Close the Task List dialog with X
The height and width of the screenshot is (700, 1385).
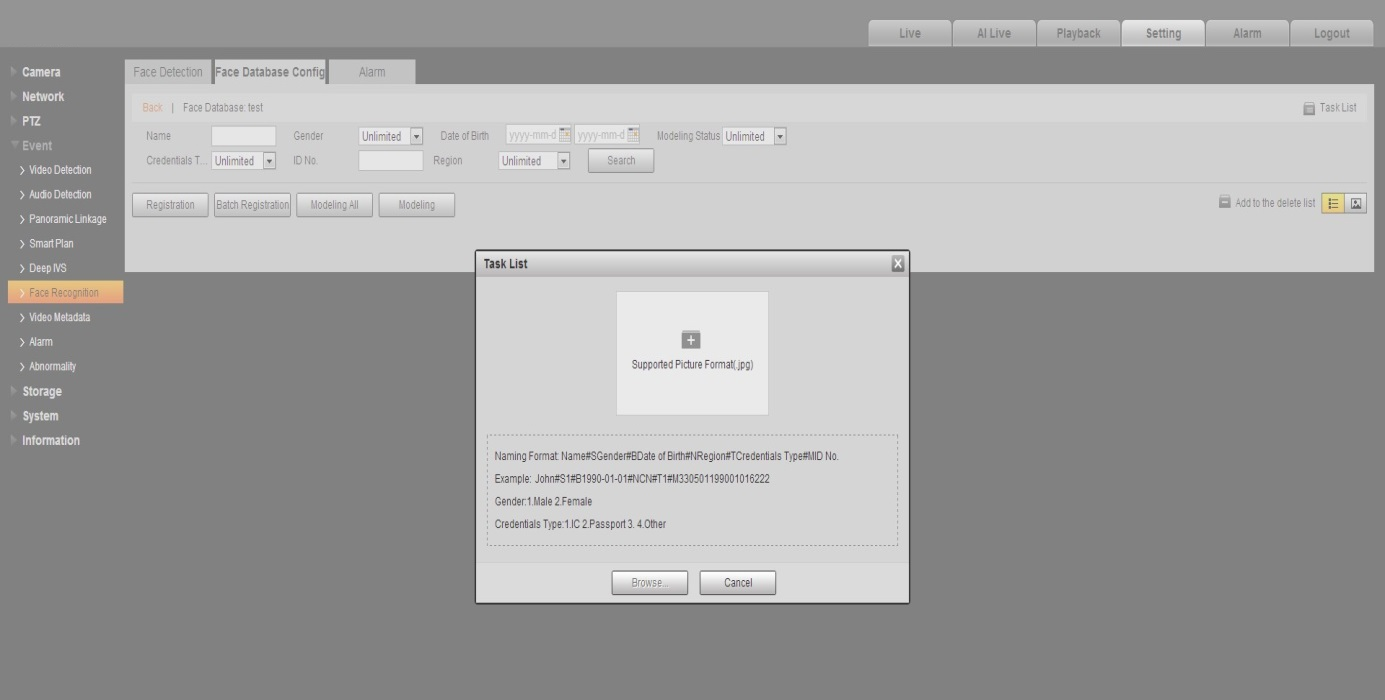point(897,264)
